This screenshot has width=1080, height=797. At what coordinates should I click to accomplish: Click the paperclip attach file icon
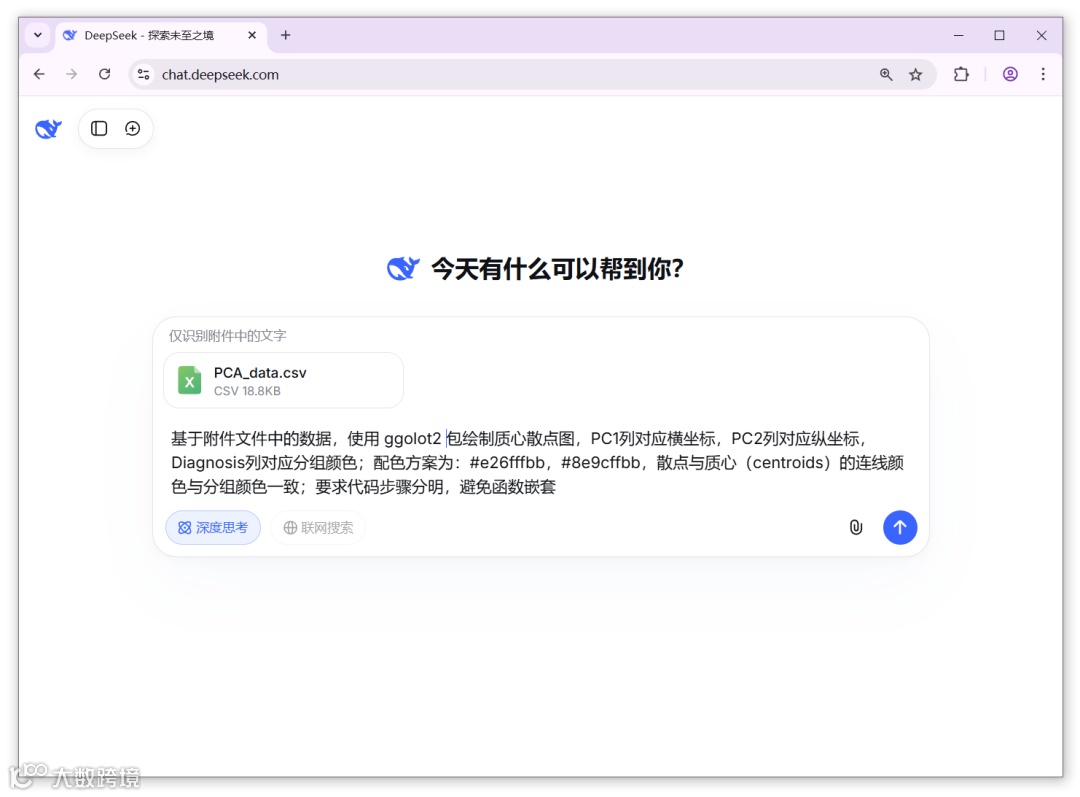(x=855, y=528)
